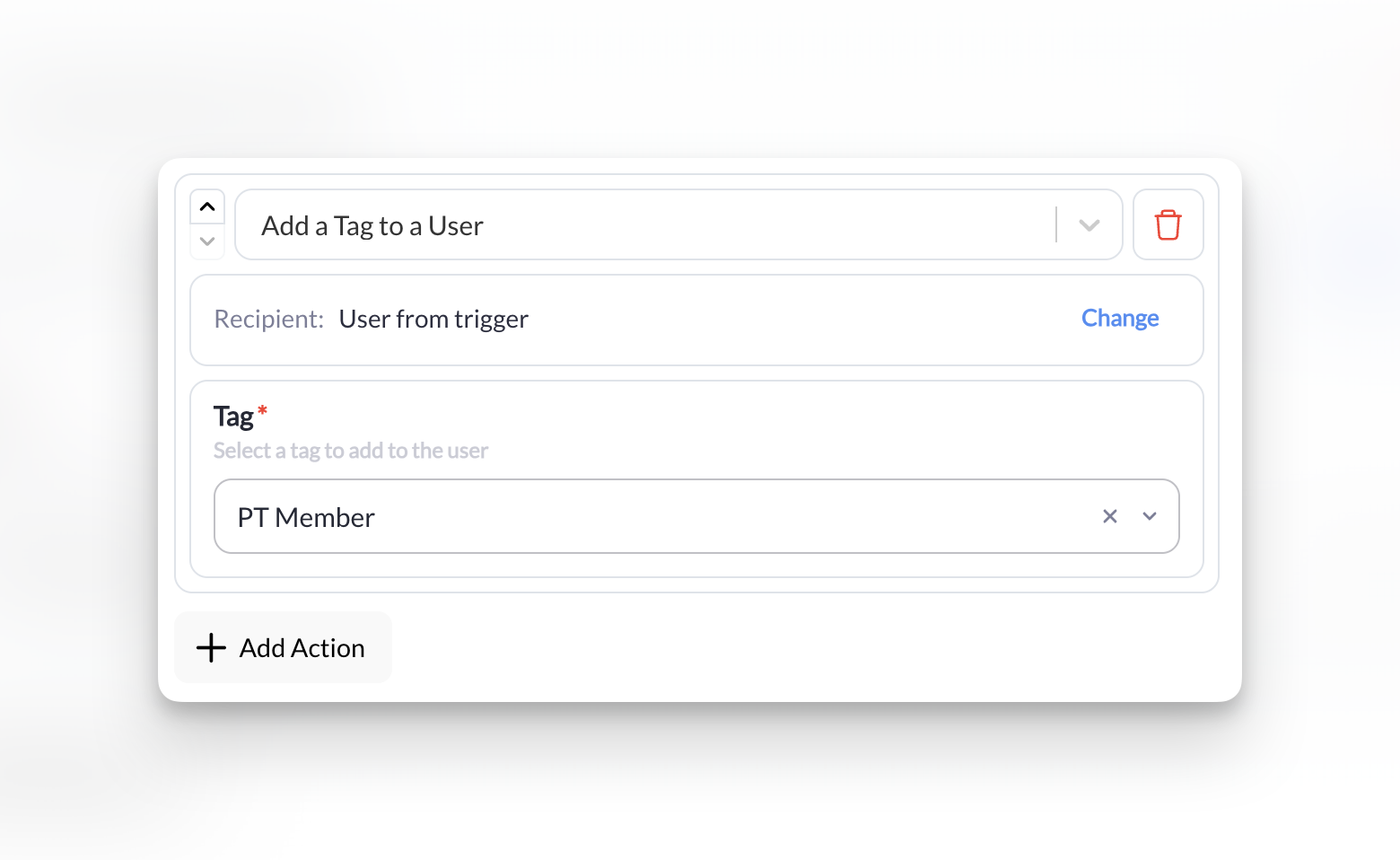
Task: Click the Add a Tag to a User title text
Action: coord(372,225)
